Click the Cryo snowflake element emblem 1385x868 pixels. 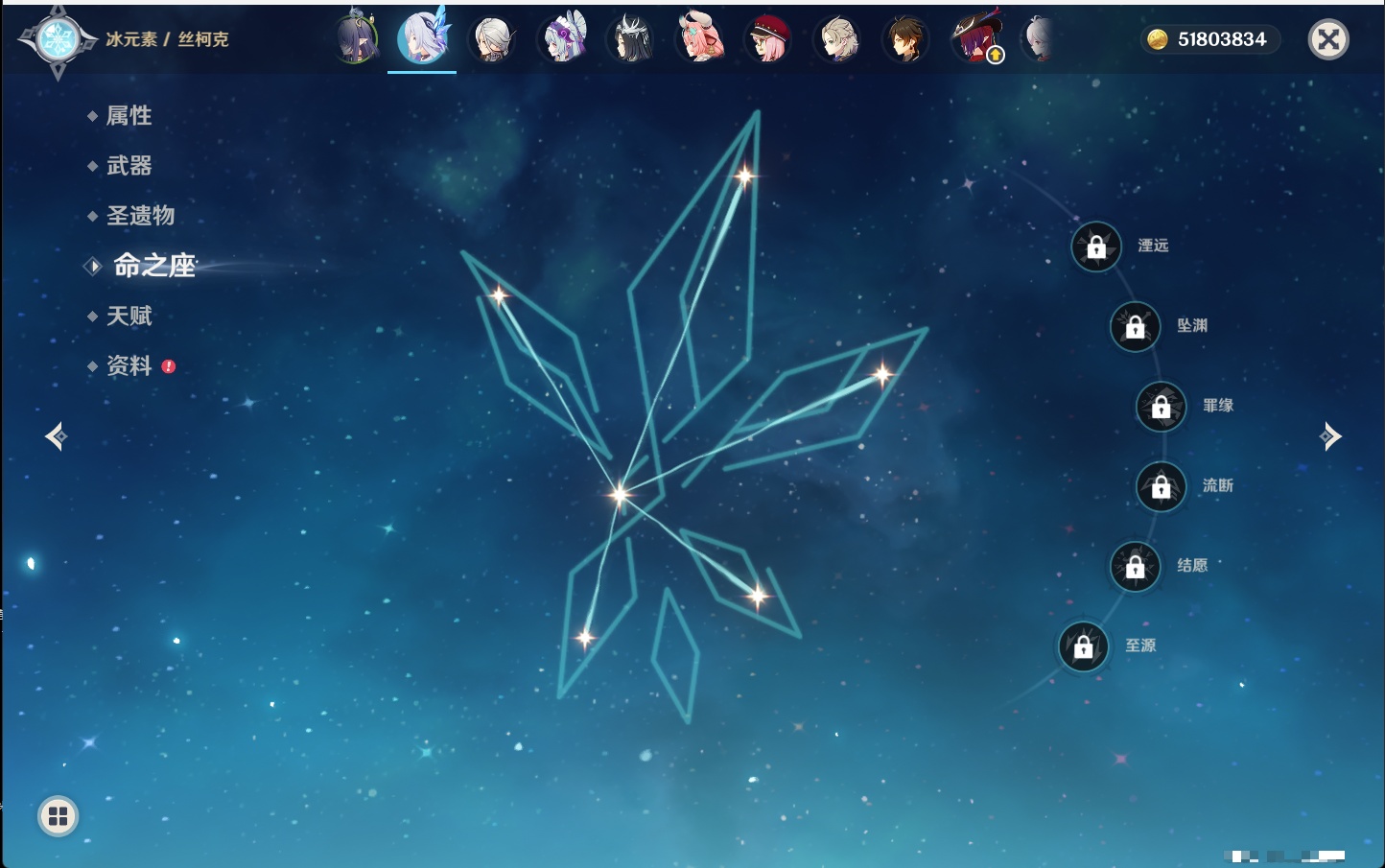pos(58,39)
